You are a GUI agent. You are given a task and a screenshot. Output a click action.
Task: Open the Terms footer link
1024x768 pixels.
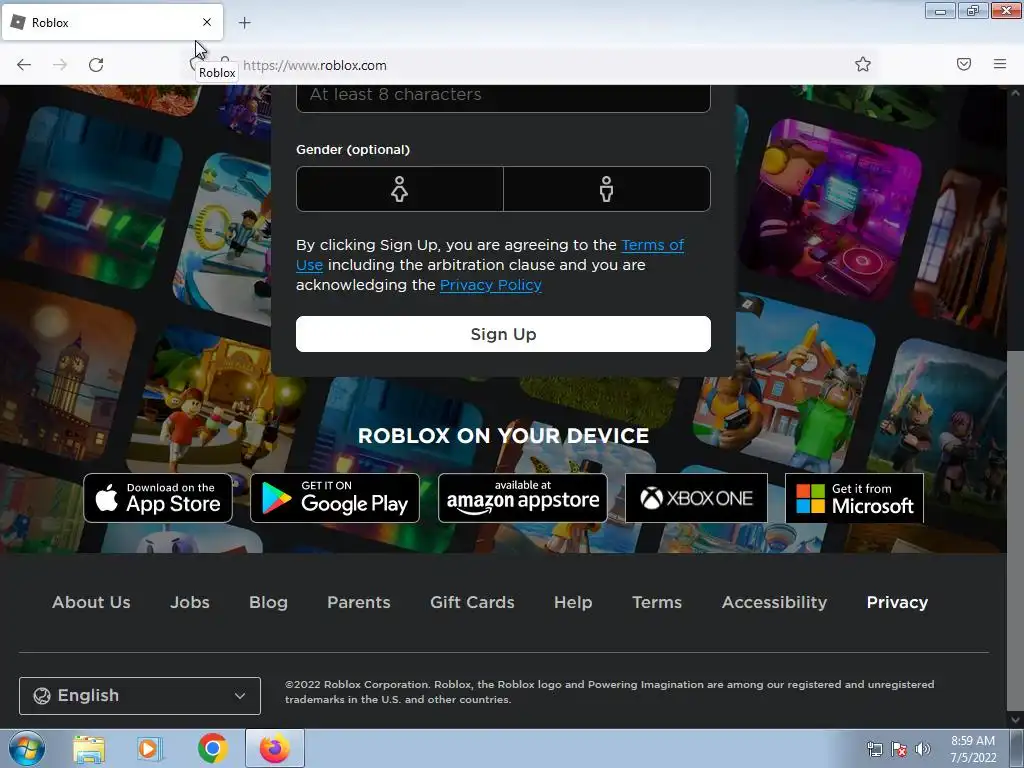(657, 602)
